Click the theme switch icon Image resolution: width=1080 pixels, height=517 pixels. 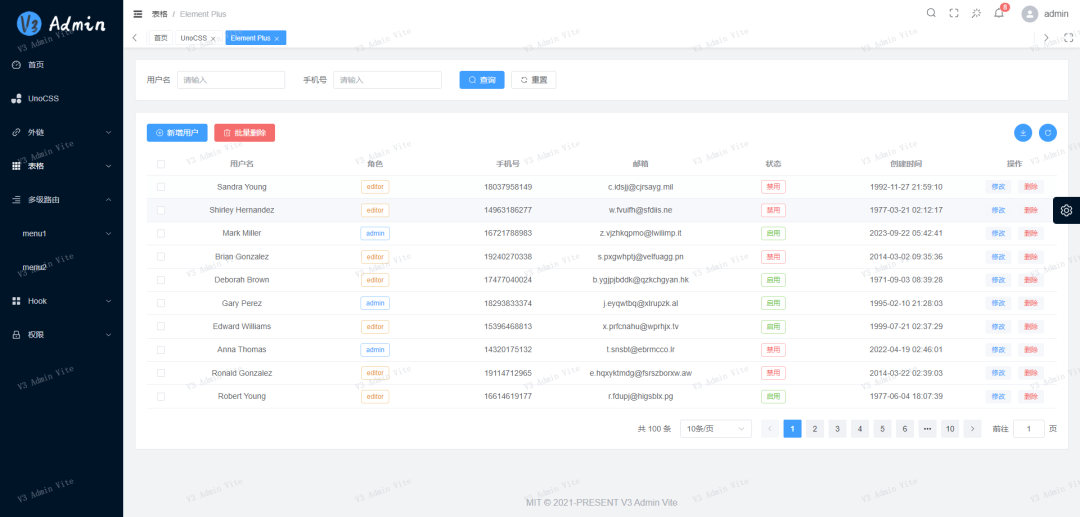976,13
